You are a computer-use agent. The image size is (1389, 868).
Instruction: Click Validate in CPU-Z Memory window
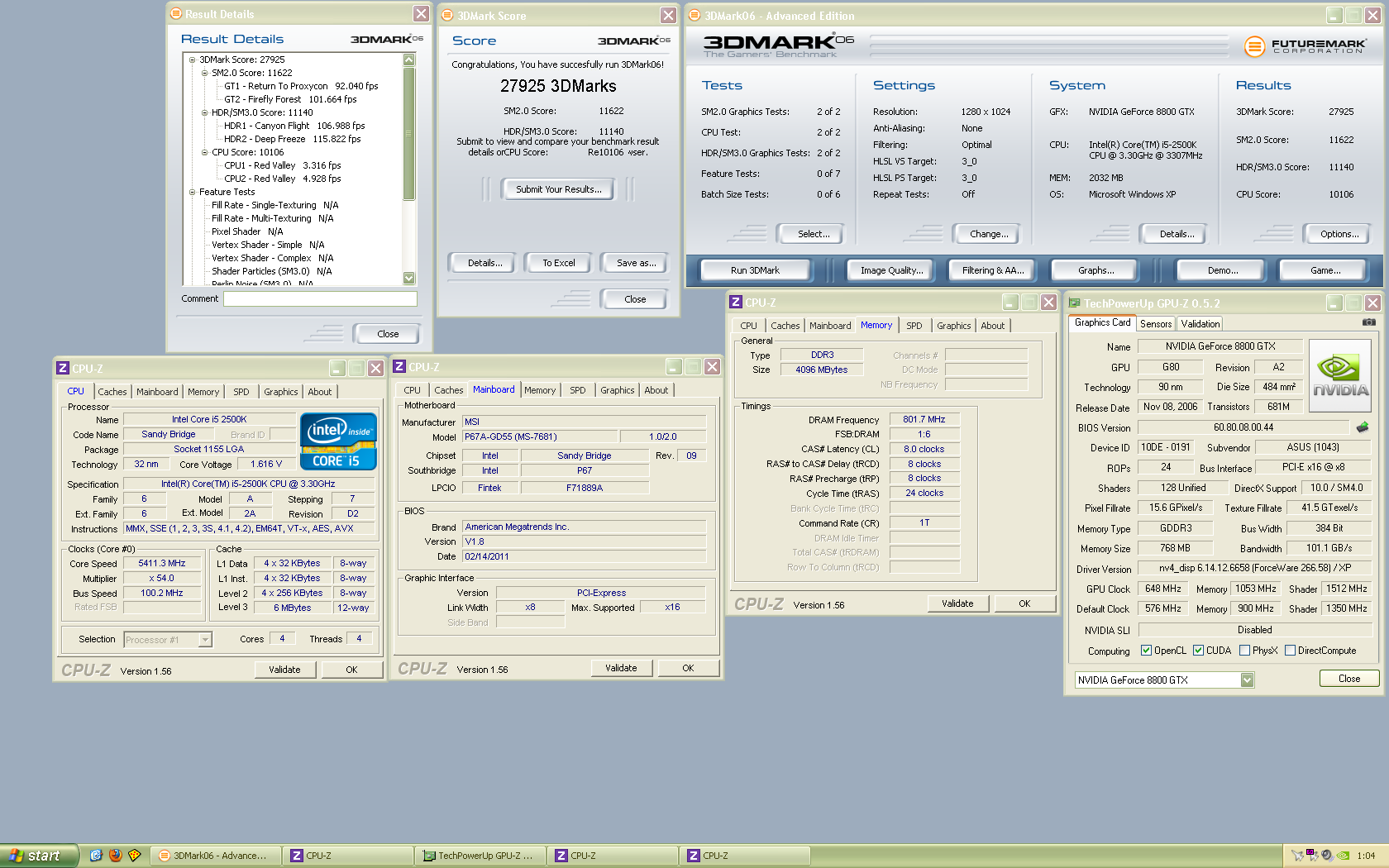[x=957, y=603]
